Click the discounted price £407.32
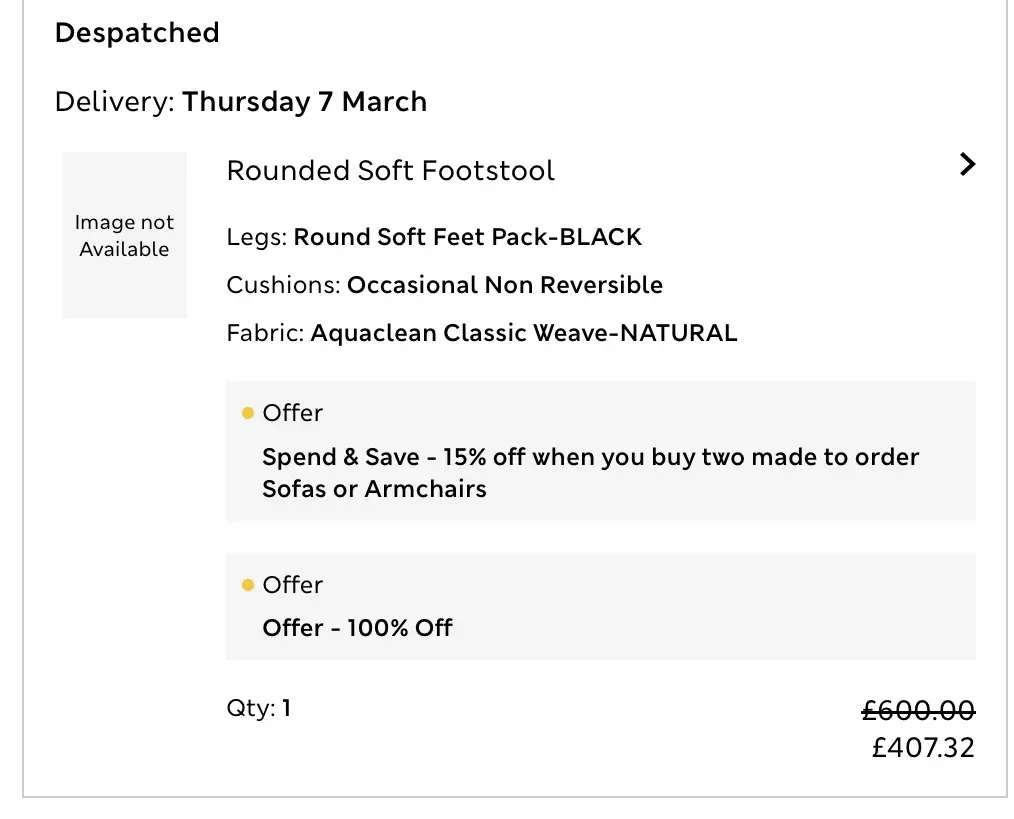The image size is (1014, 819). click(922, 748)
